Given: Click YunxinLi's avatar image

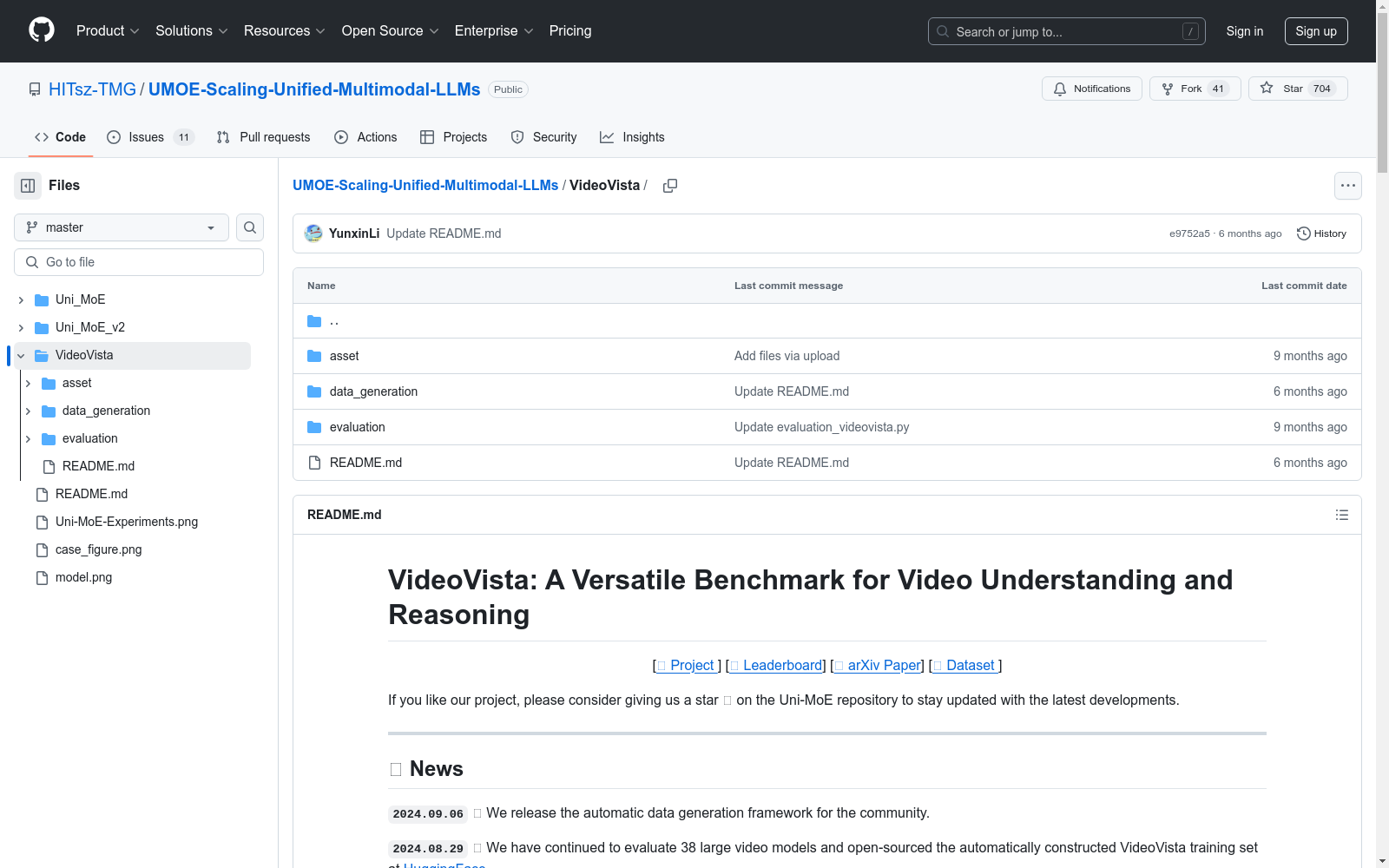Looking at the screenshot, I should point(313,233).
